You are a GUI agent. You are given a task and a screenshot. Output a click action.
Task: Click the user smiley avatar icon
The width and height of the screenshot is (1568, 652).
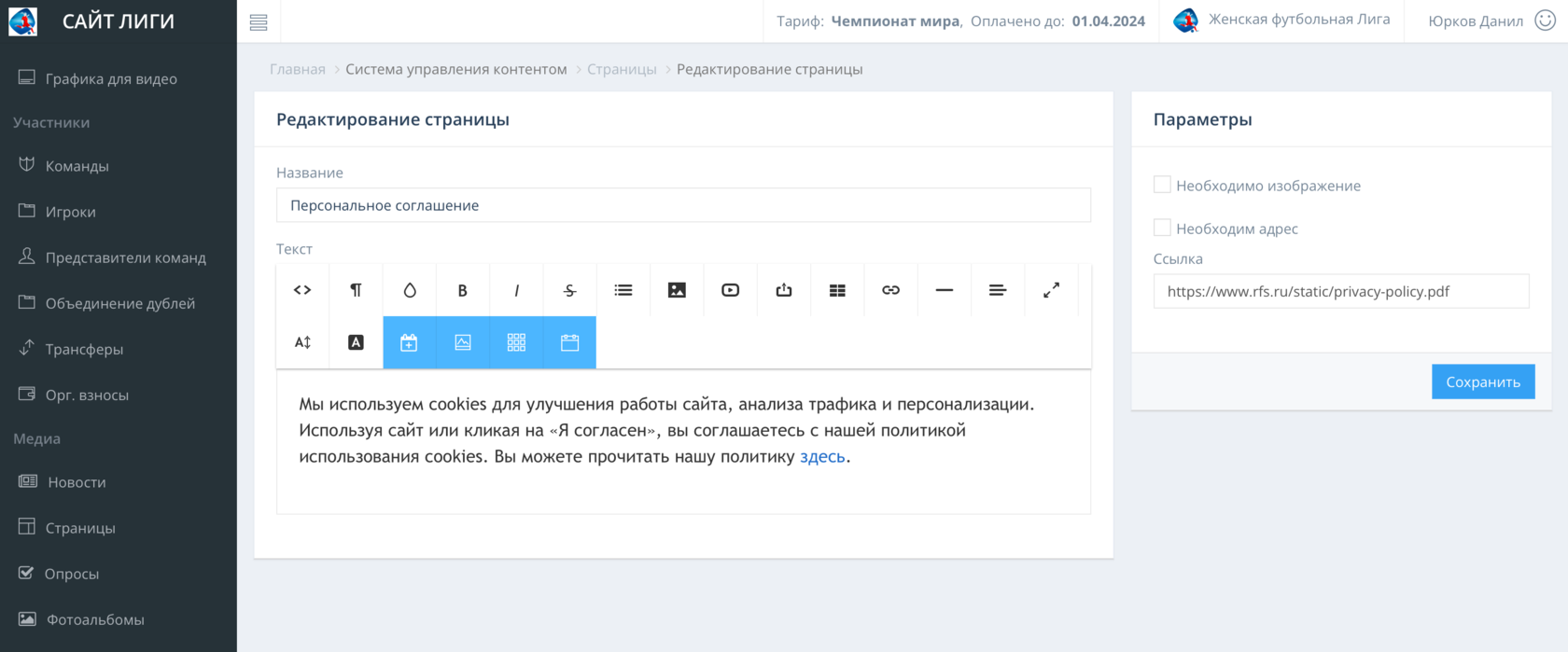tap(1546, 21)
